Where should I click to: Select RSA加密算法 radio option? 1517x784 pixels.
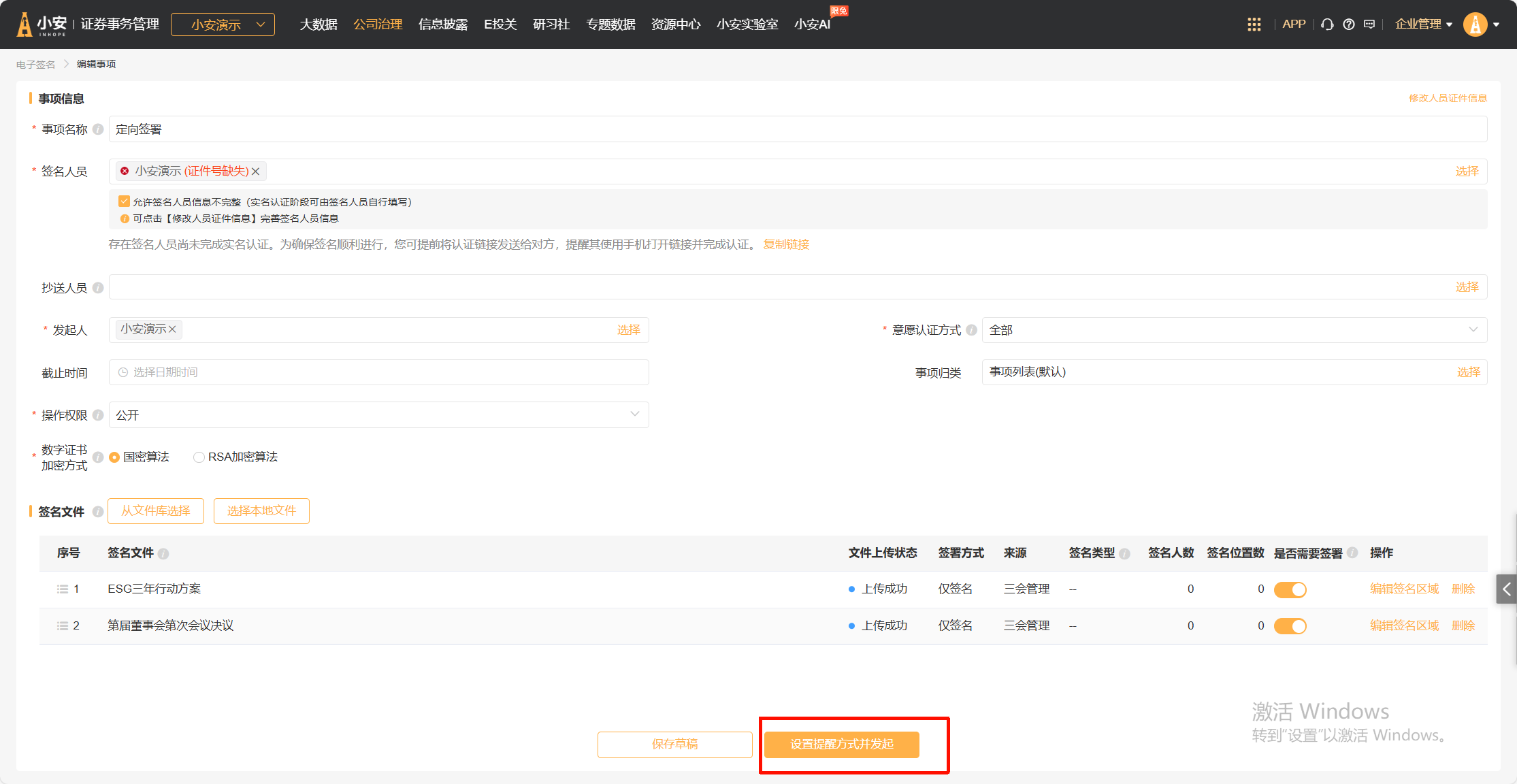pyautogui.click(x=199, y=457)
